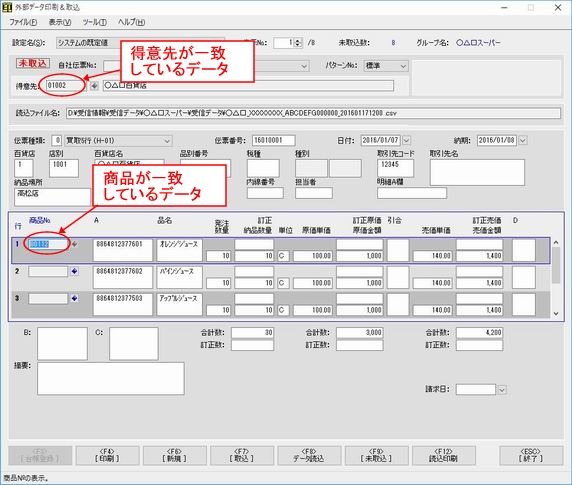Click the code cell 8864812377602
The height and width of the screenshot is (485, 572).
point(123,278)
